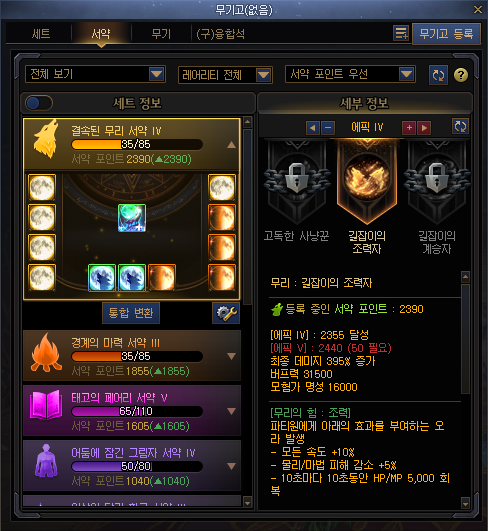This screenshot has height=531, width=488.
Task: Switch to the 무기 tab
Action: (x=161, y=34)
